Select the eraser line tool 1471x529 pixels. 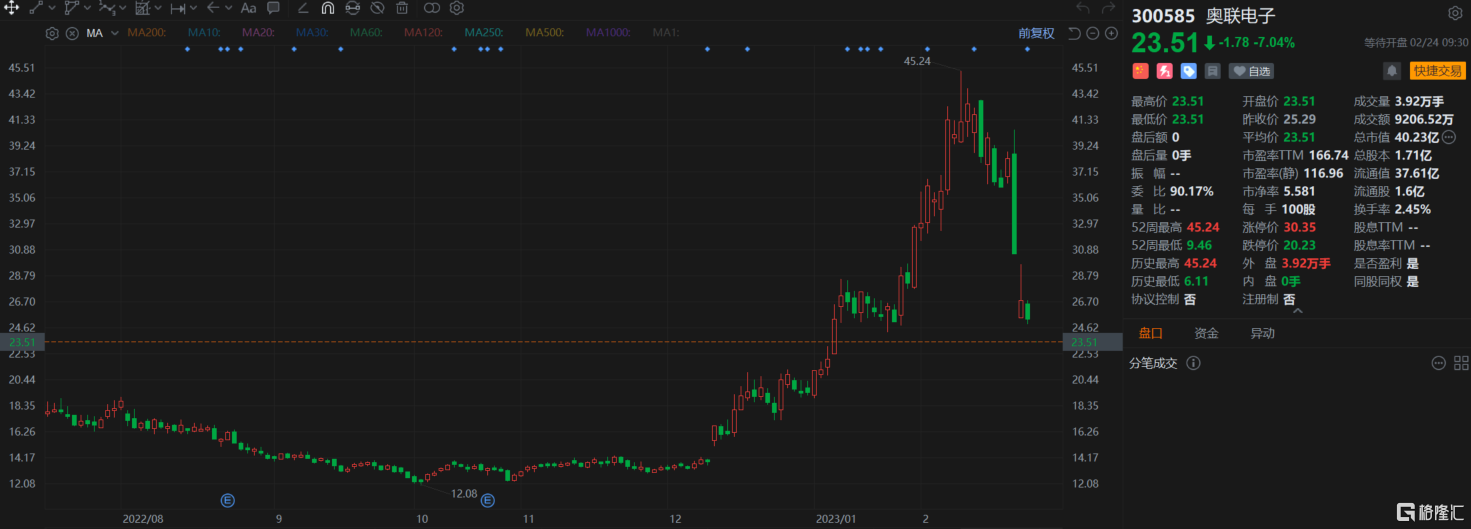[304, 8]
